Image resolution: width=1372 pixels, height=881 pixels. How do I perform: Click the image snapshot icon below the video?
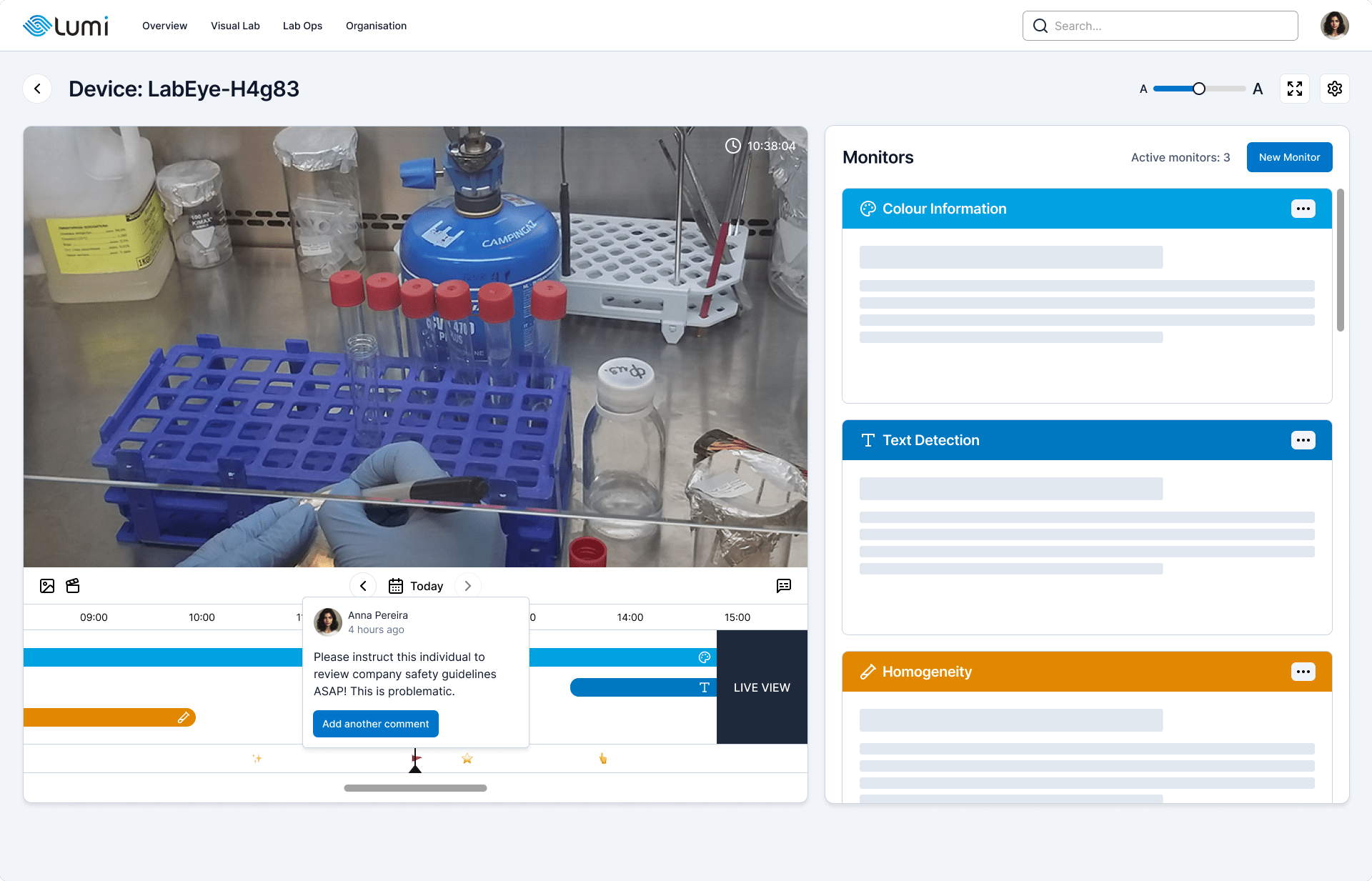[47, 586]
